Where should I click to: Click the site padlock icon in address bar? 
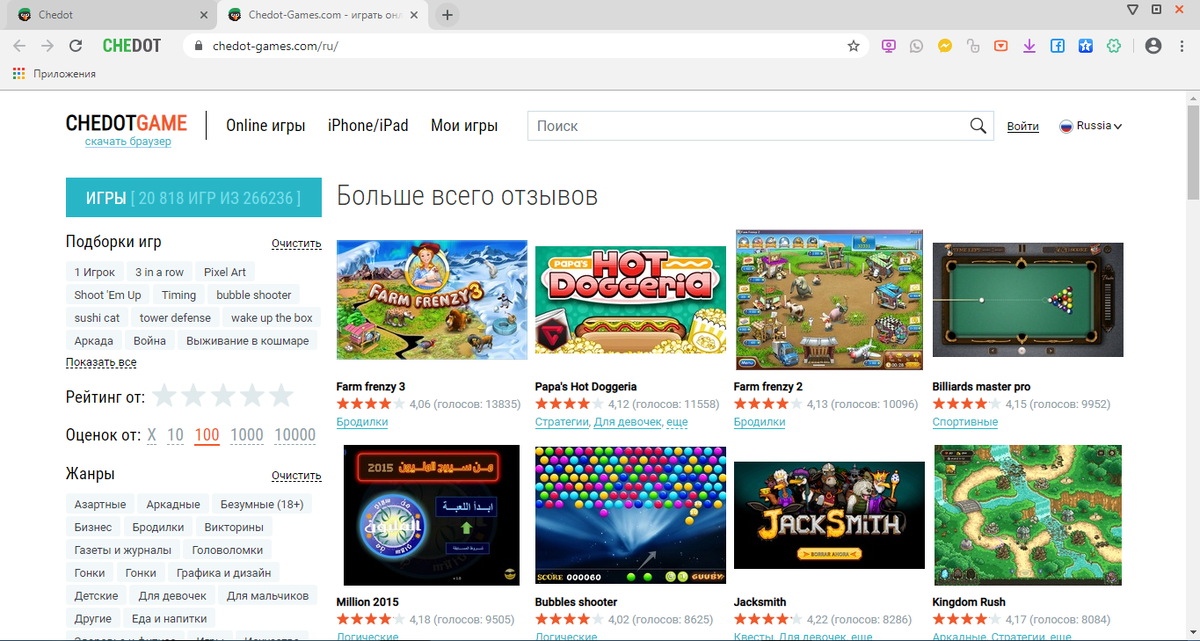pyautogui.click(x=198, y=46)
